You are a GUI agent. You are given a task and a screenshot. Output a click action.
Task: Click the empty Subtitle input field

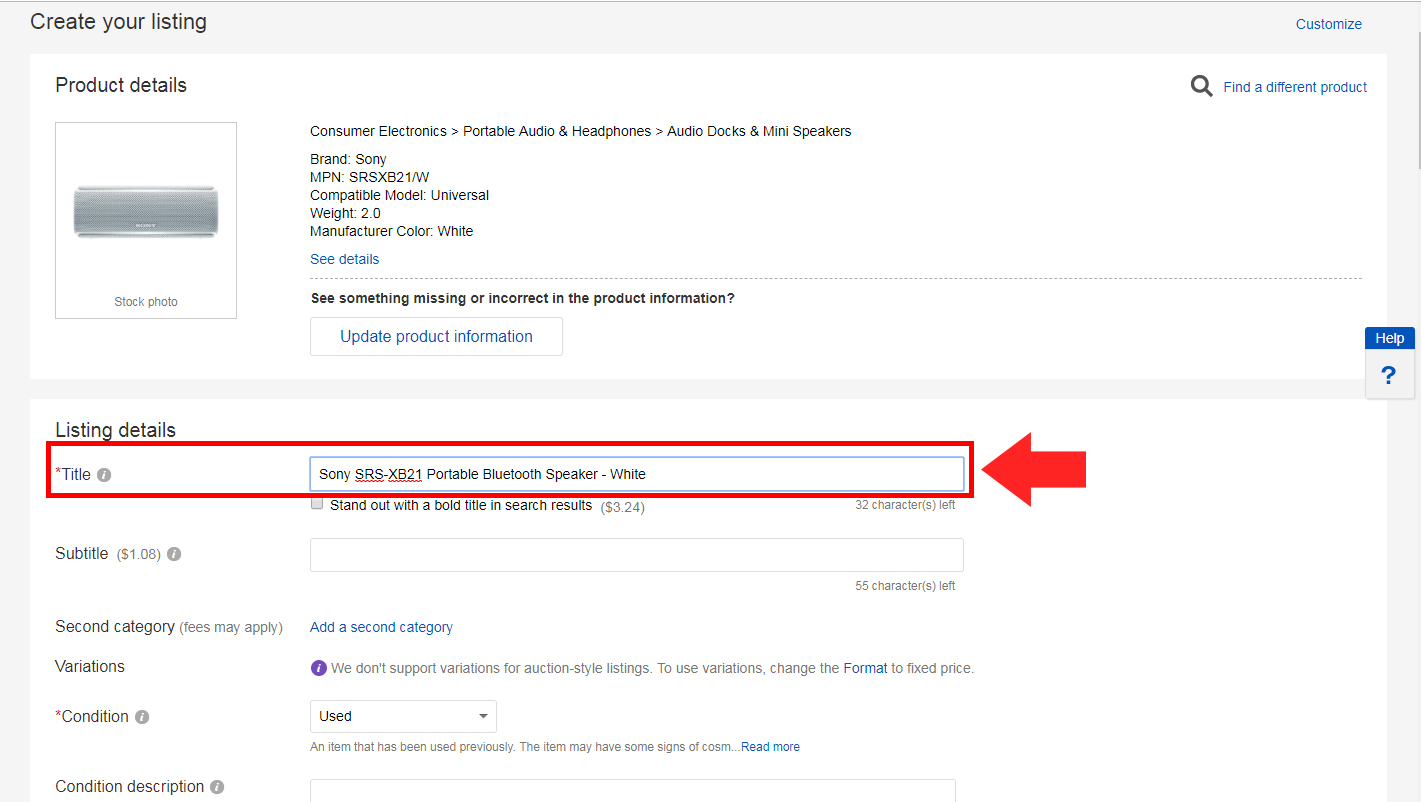pos(636,555)
